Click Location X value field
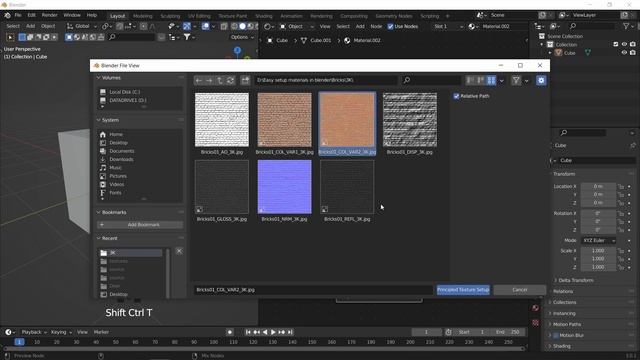 [x=598, y=187]
